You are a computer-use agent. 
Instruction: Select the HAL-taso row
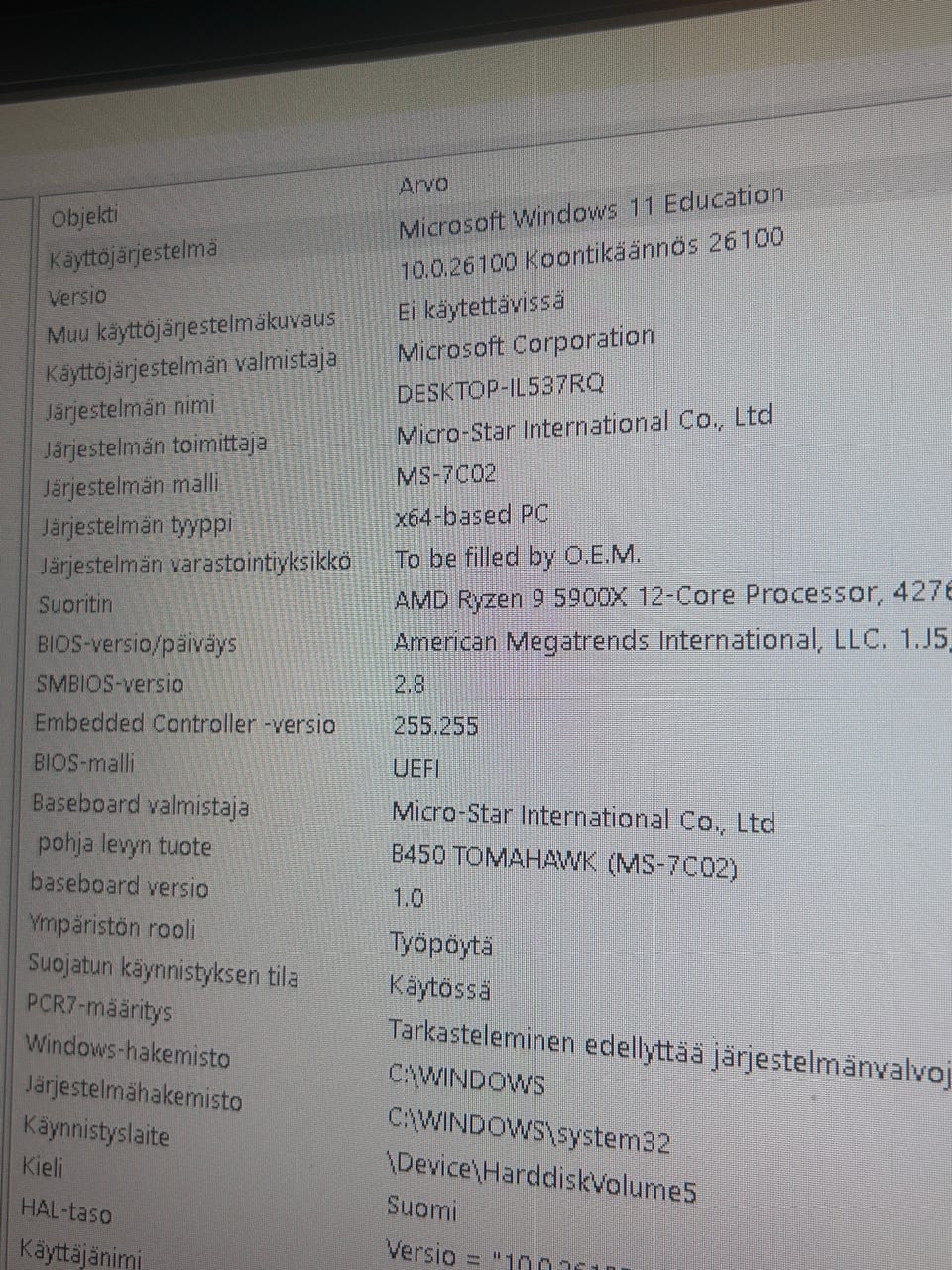click(66, 1211)
